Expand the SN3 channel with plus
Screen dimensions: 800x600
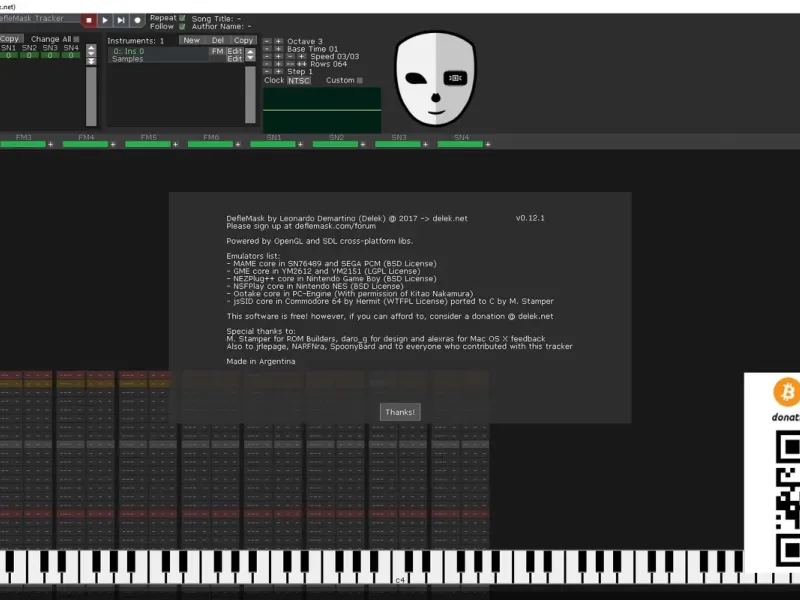tap(425, 144)
